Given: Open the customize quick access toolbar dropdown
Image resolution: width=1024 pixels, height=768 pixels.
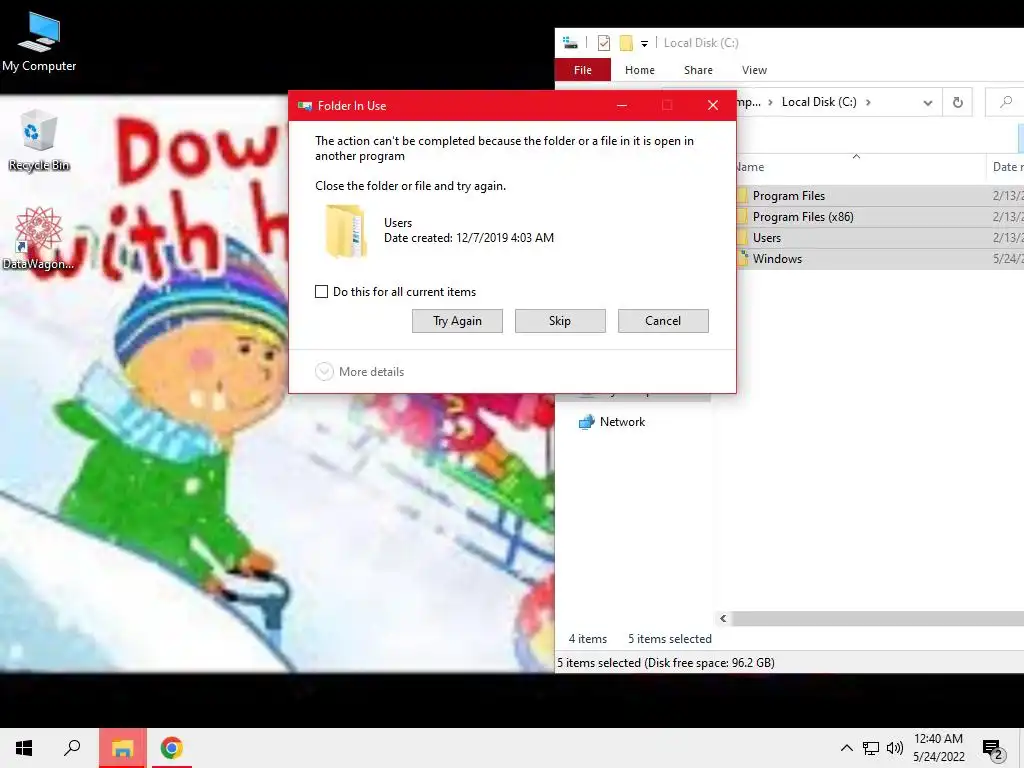Looking at the screenshot, I should (644, 44).
